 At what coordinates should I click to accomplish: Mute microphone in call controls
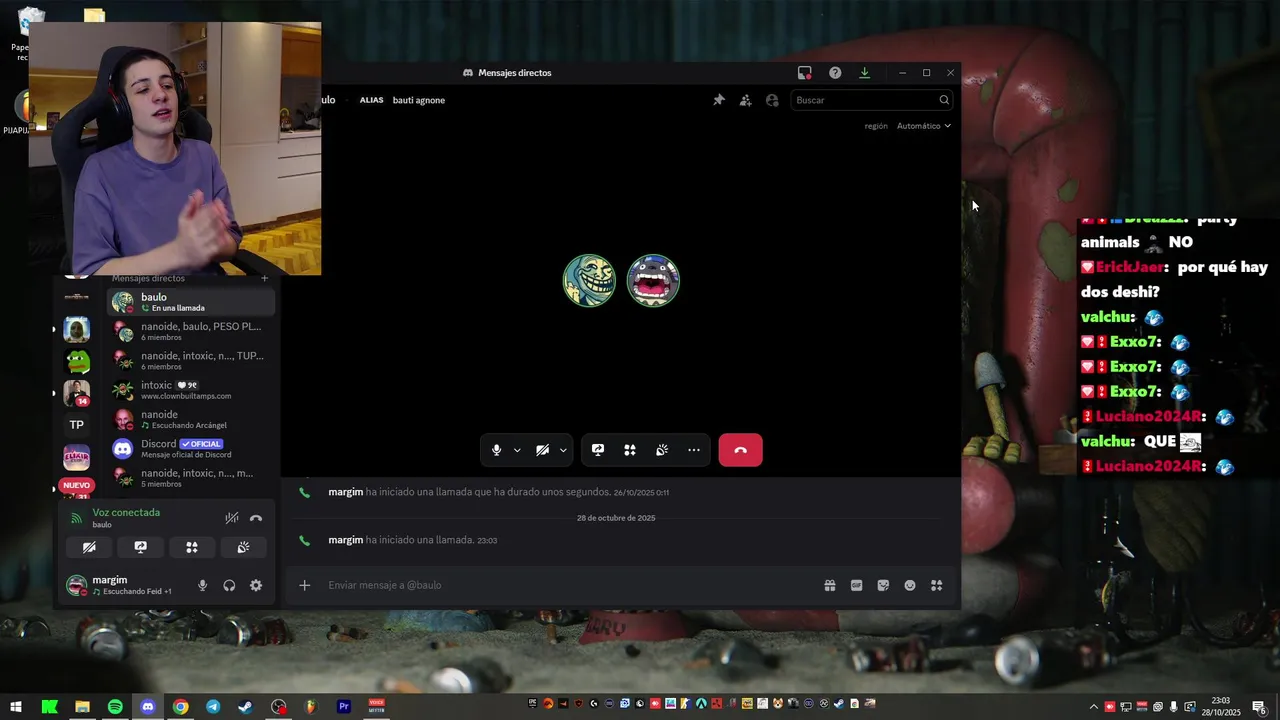[x=496, y=450]
